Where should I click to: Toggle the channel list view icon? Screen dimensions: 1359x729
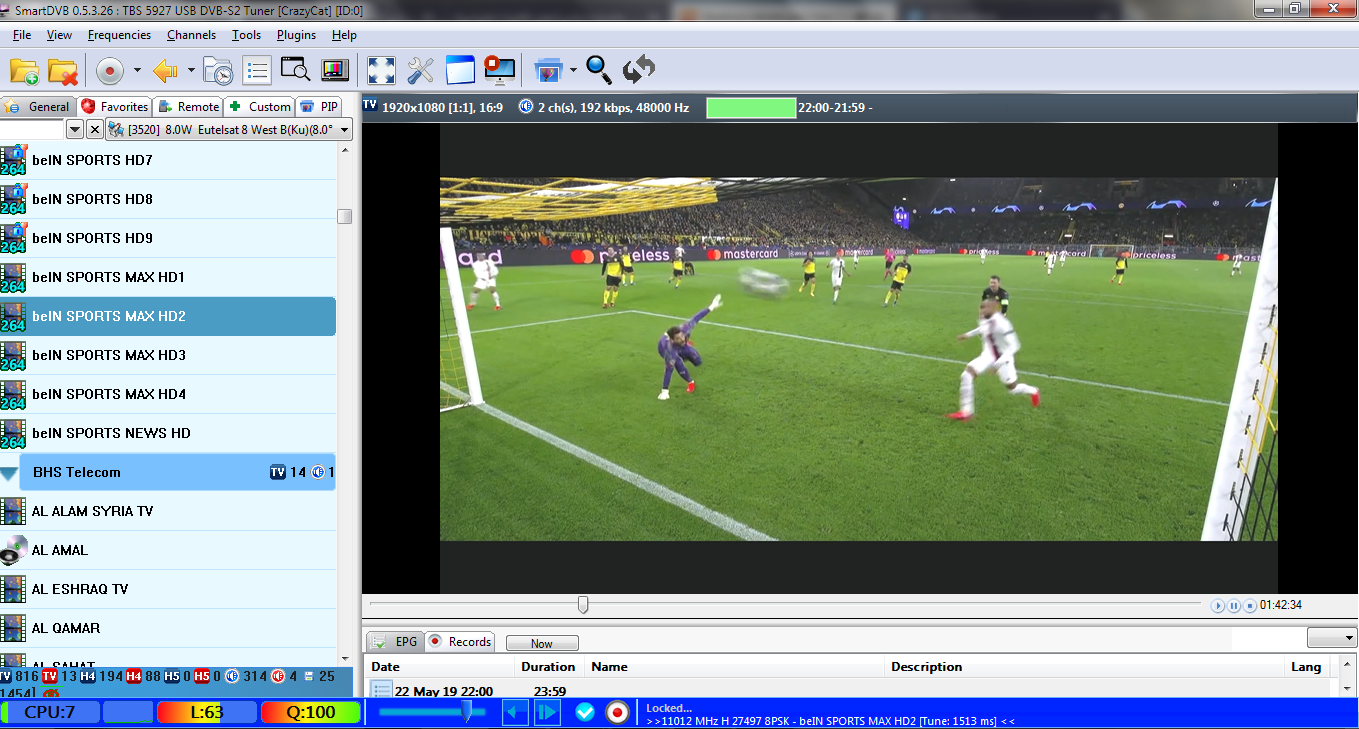(x=257, y=71)
